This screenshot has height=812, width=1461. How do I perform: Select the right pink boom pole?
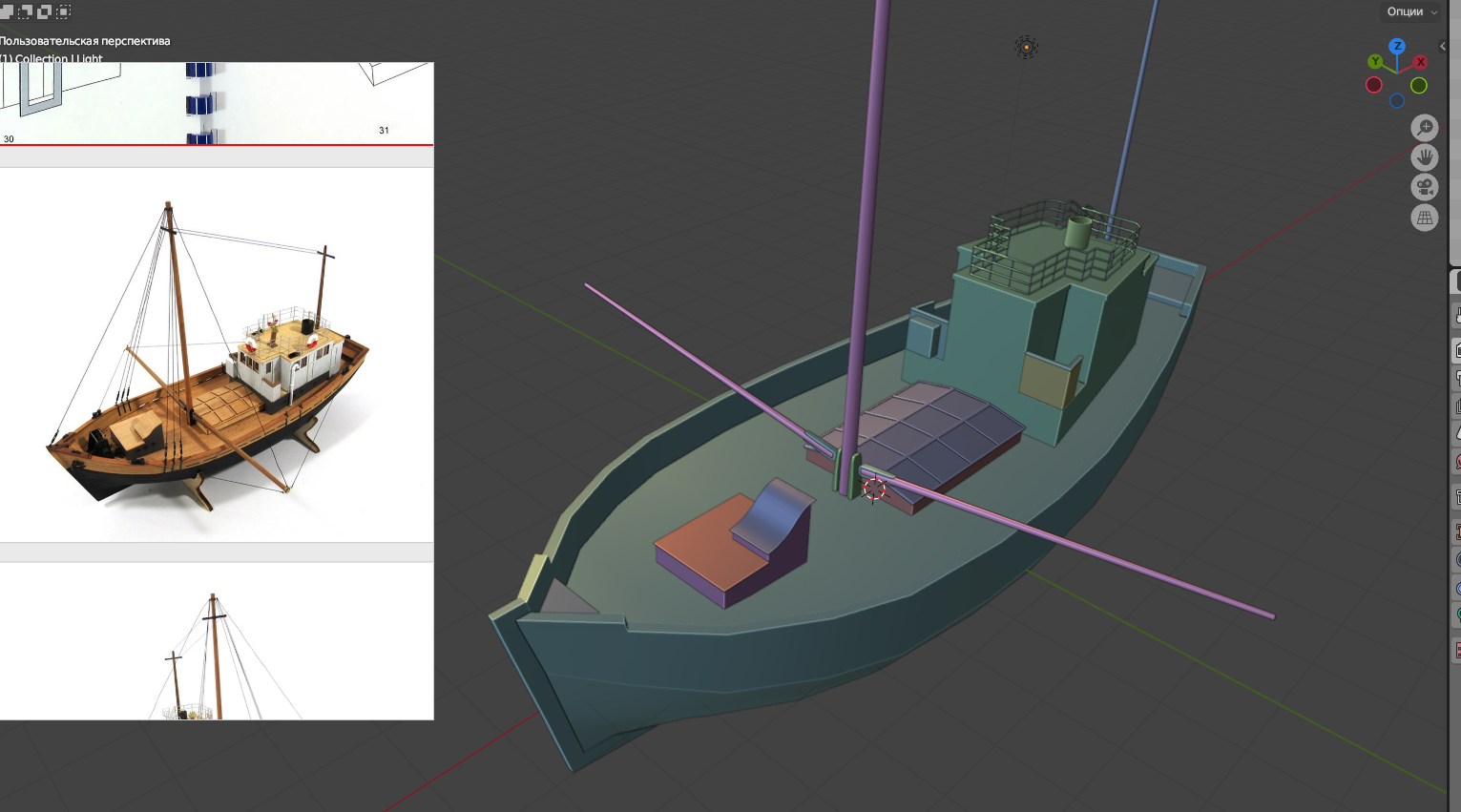1069,543
